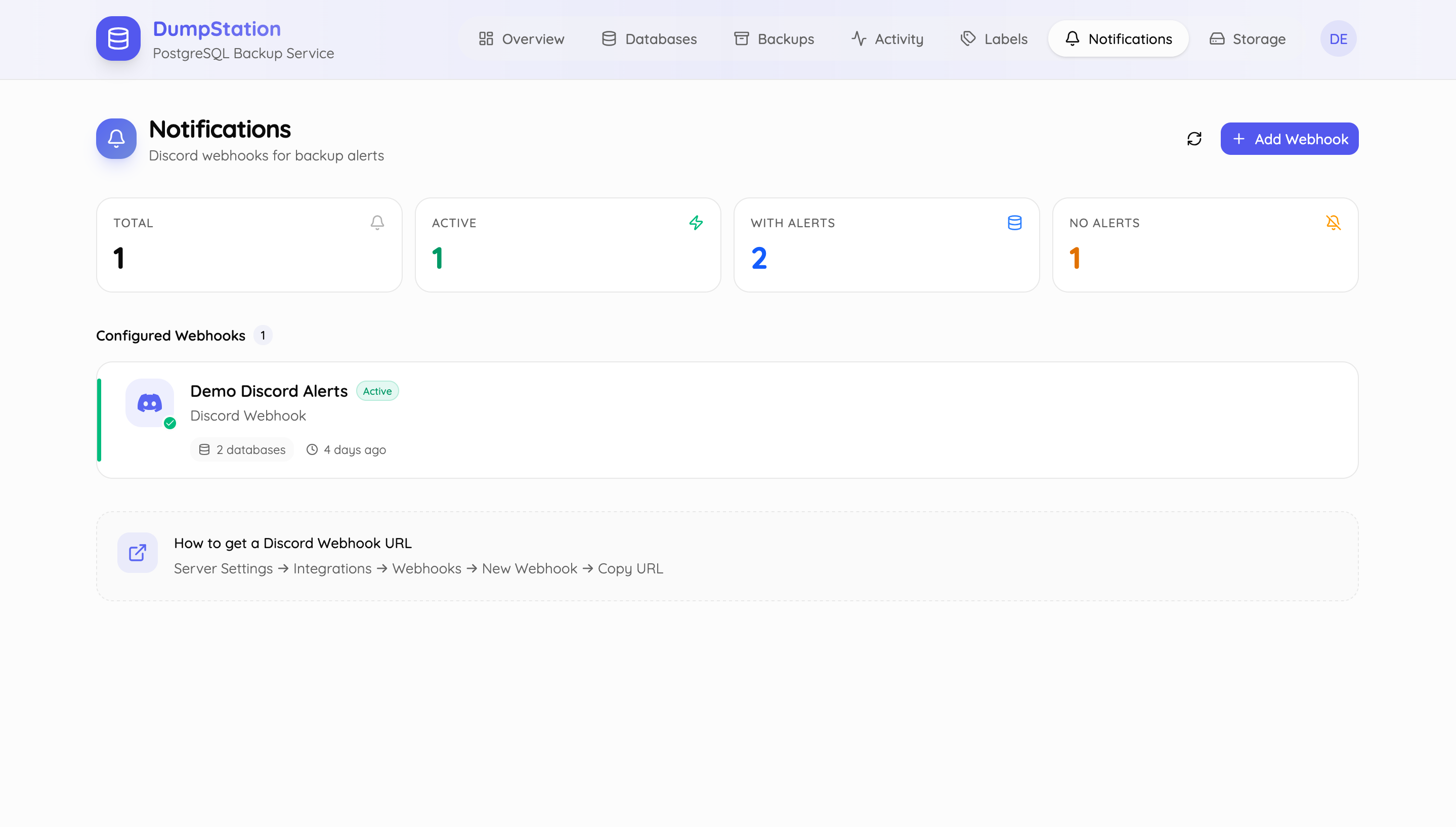Click the bell icon in Total card

pyautogui.click(x=377, y=223)
